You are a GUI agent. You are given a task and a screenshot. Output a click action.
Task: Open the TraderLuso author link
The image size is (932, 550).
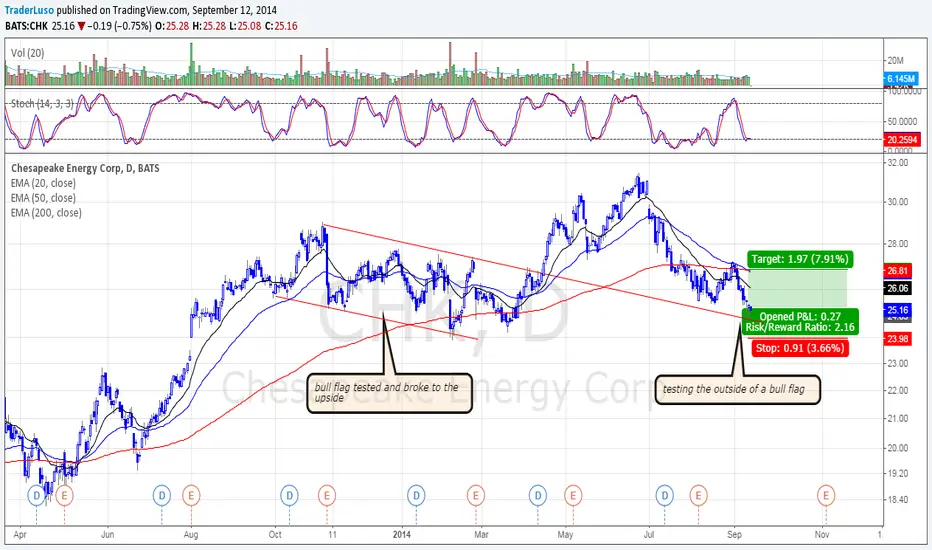tap(29, 10)
